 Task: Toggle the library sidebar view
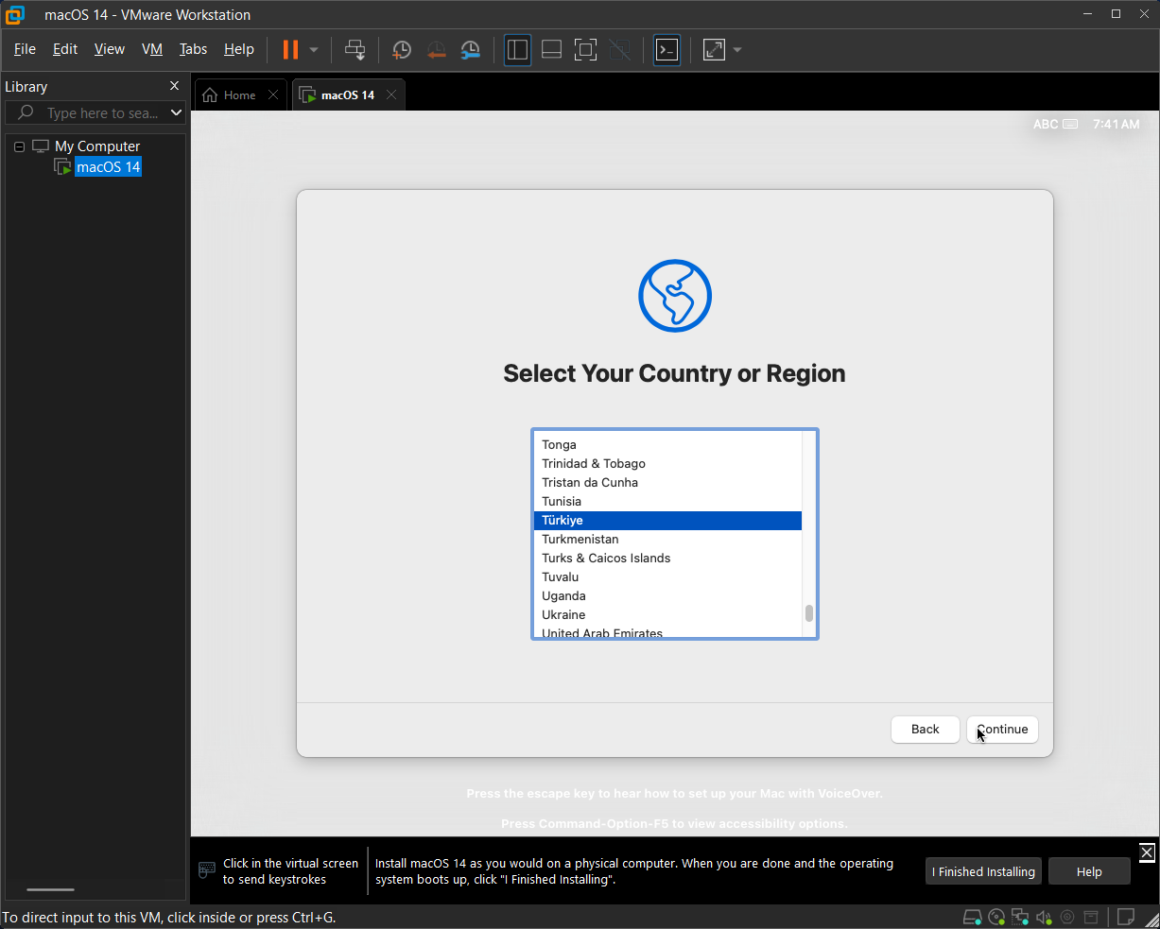517,50
